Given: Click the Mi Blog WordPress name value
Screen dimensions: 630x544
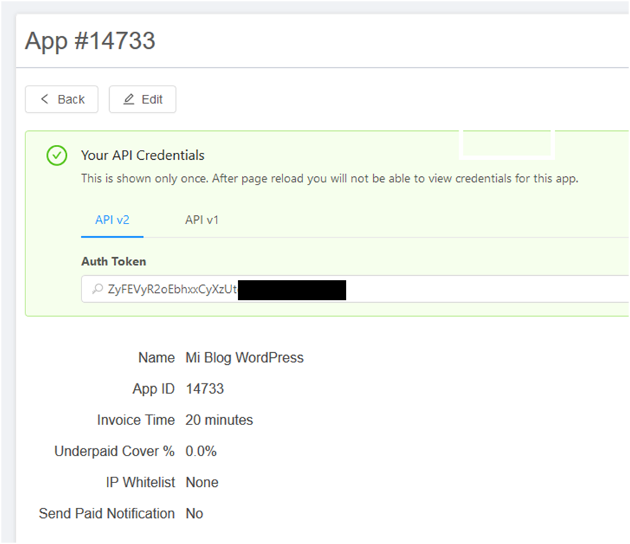Looking at the screenshot, I should coord(244,358).
